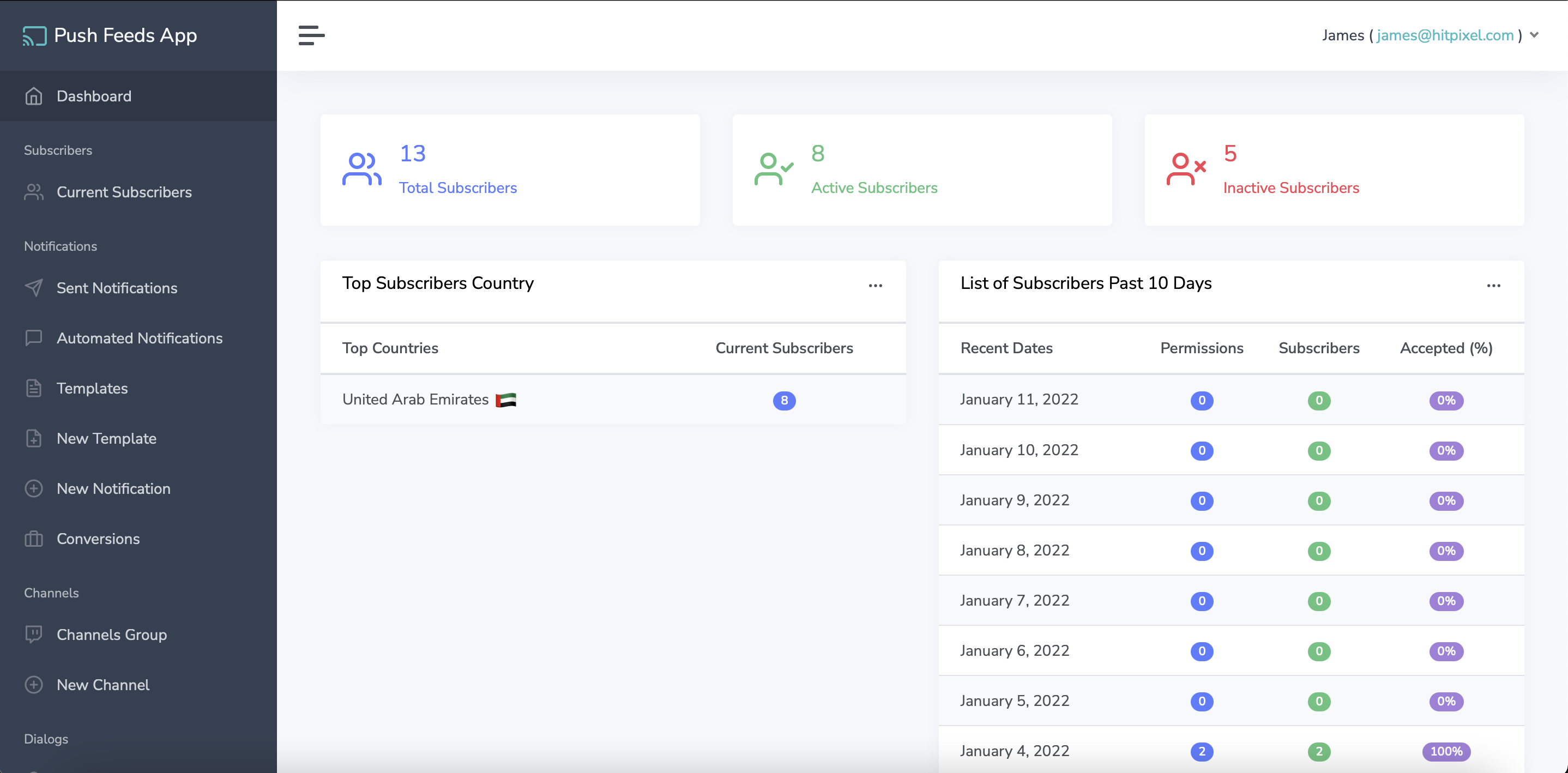Click the January 9, 2022 date cell

pyautogui.click(x=1014, y=500)
